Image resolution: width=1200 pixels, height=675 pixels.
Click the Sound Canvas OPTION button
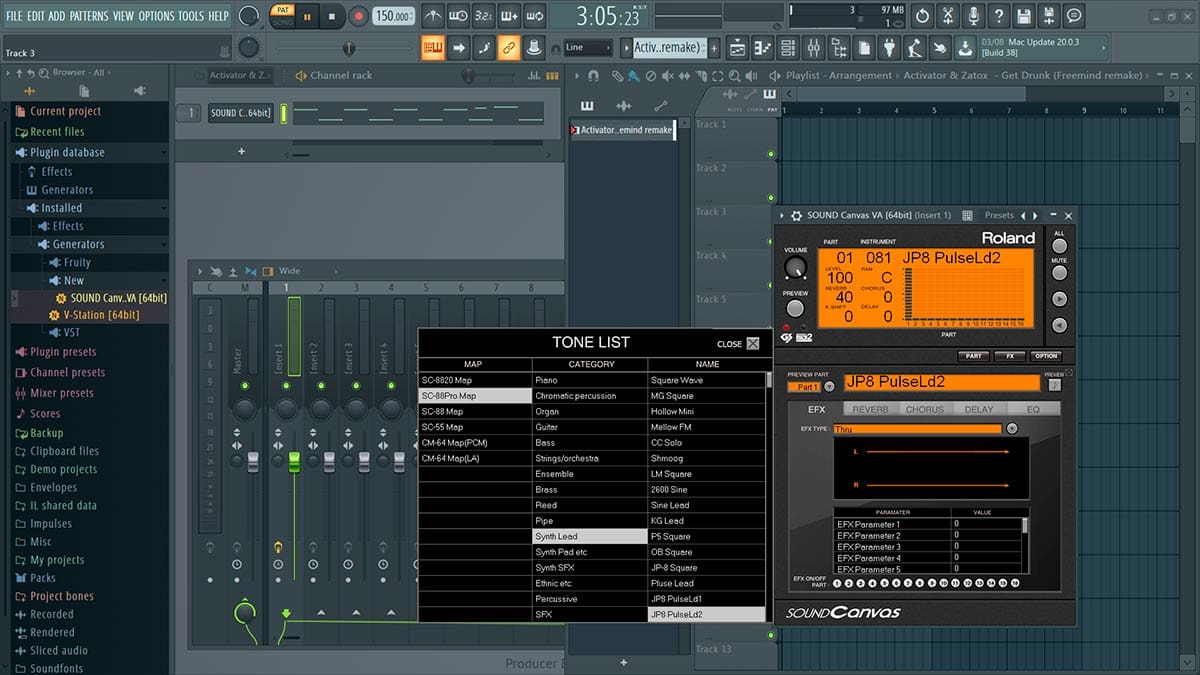(1046, 356)
